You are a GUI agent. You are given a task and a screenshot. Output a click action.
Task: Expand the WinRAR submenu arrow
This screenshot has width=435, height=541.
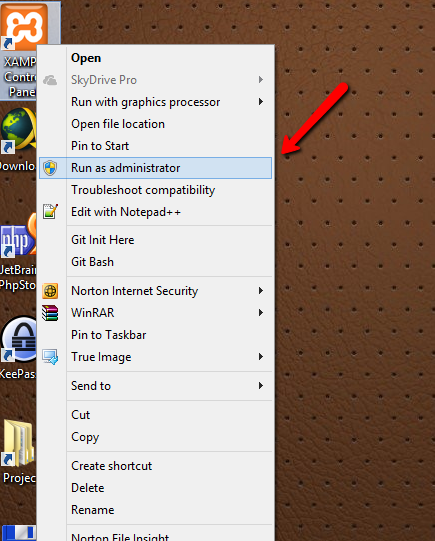click(261, 313)
